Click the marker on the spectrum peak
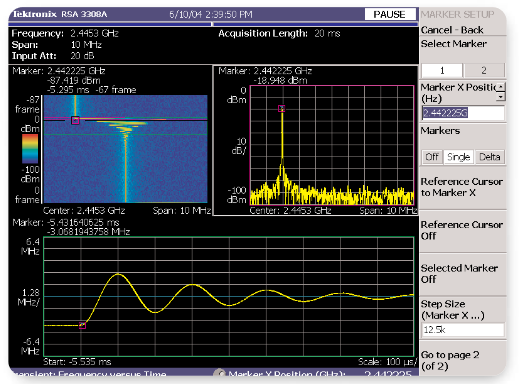 coord(282,108)
